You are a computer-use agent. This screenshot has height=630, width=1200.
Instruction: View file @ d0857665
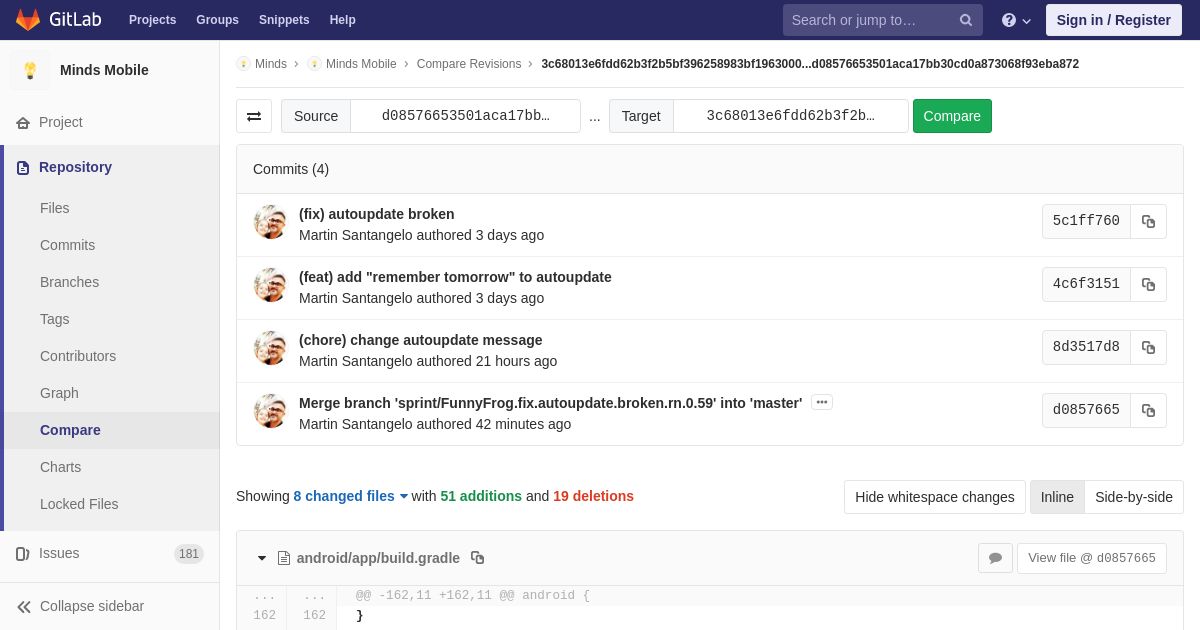coord(1092,558)
